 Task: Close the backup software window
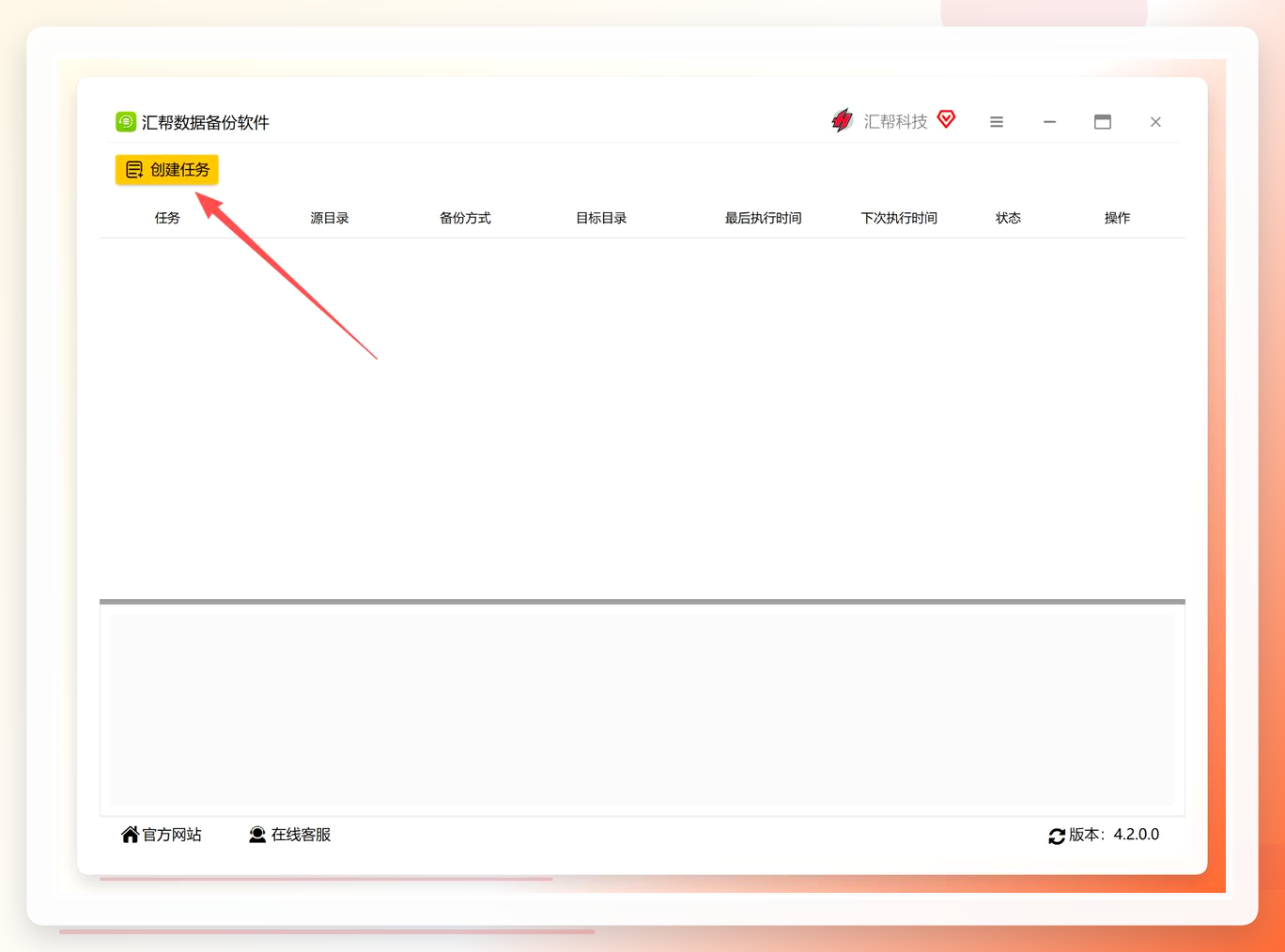[1155, 122]
